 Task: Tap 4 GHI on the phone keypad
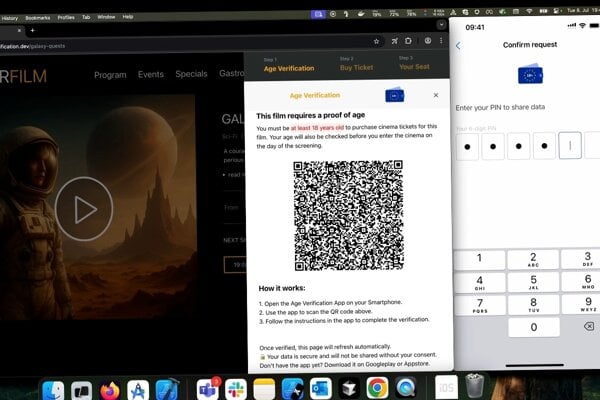[x=479, y=282]
